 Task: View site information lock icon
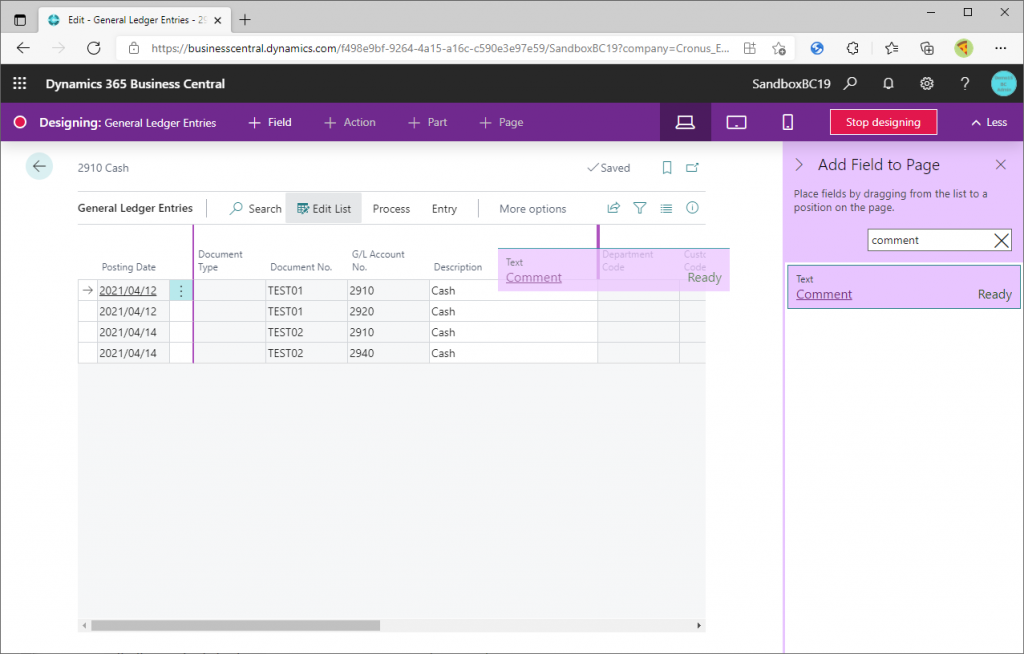click(x=134, y=48)
